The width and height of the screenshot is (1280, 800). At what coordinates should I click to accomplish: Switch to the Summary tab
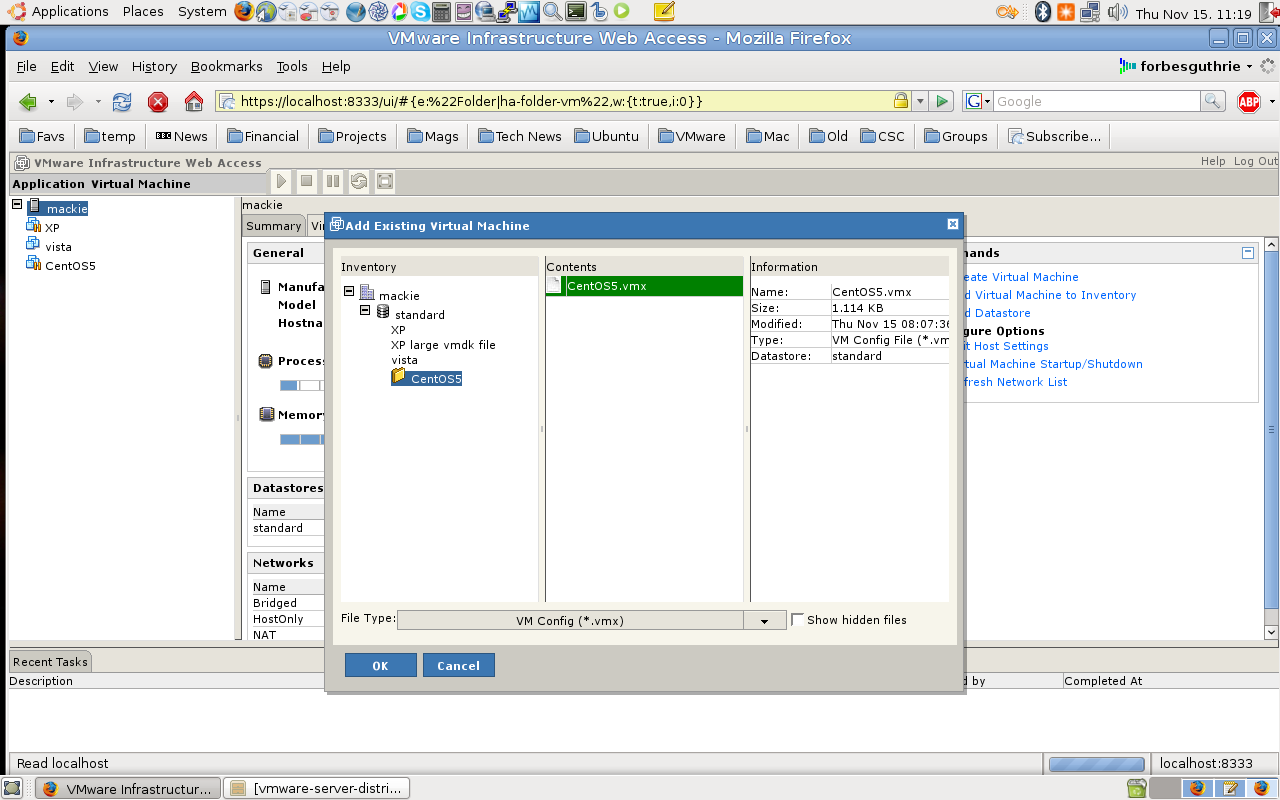click(x=273, y=226)
